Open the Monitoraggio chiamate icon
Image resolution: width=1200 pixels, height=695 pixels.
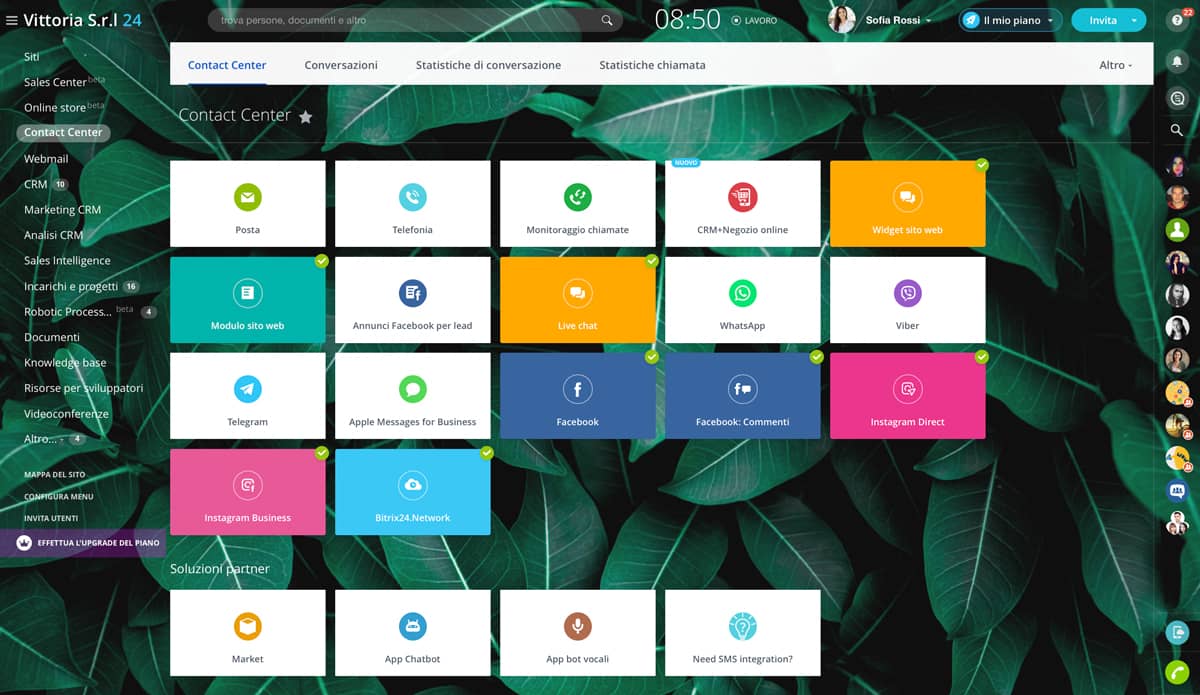point(577,197)
